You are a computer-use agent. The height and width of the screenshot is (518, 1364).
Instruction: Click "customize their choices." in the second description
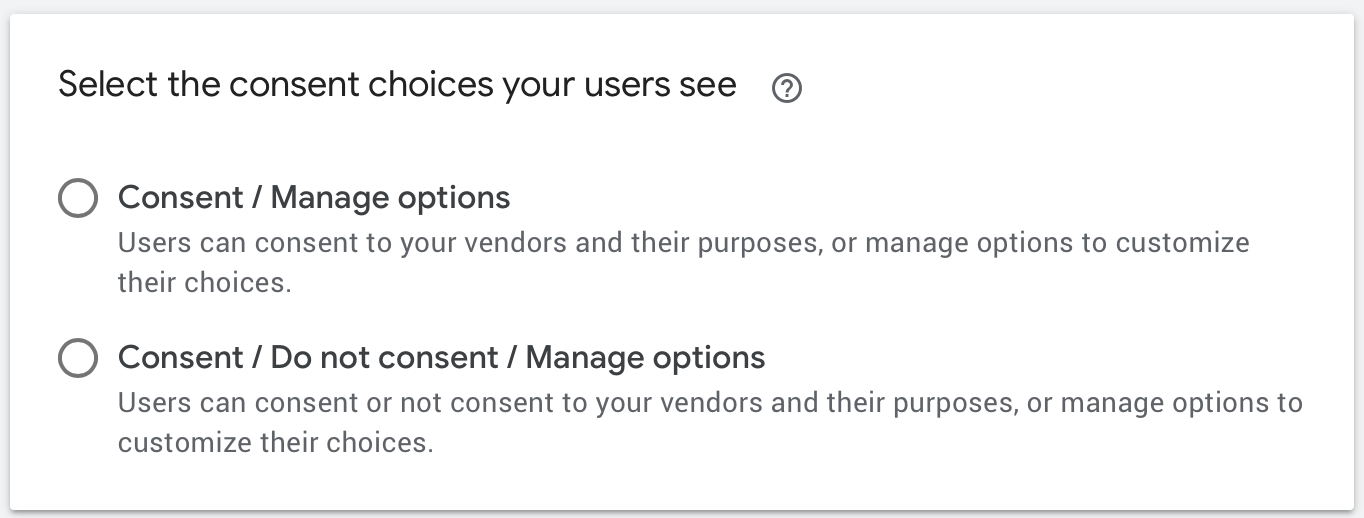pyautogui.click(x=275, y=443)
